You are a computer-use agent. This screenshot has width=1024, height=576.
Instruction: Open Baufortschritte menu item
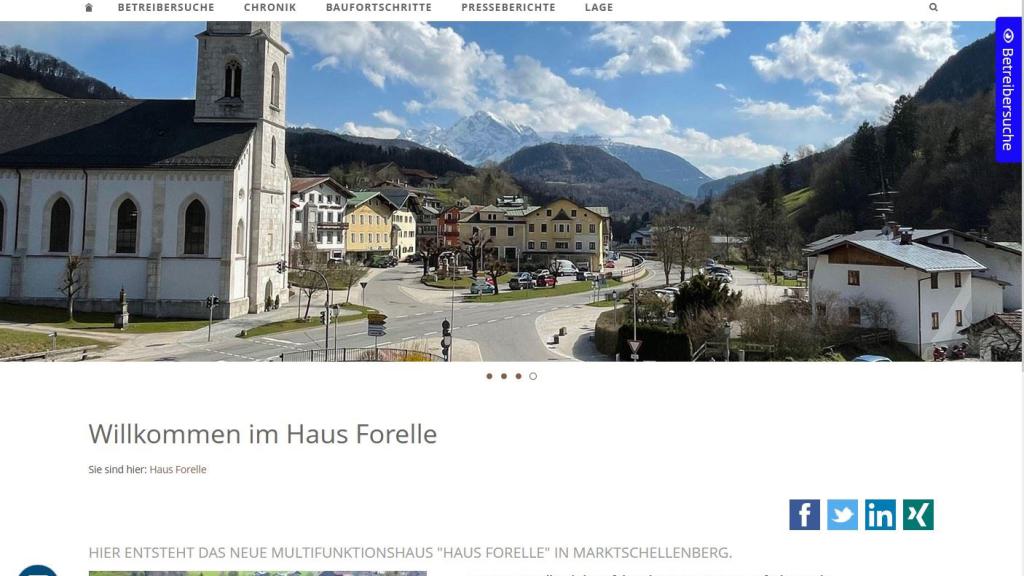click(379, 7)
